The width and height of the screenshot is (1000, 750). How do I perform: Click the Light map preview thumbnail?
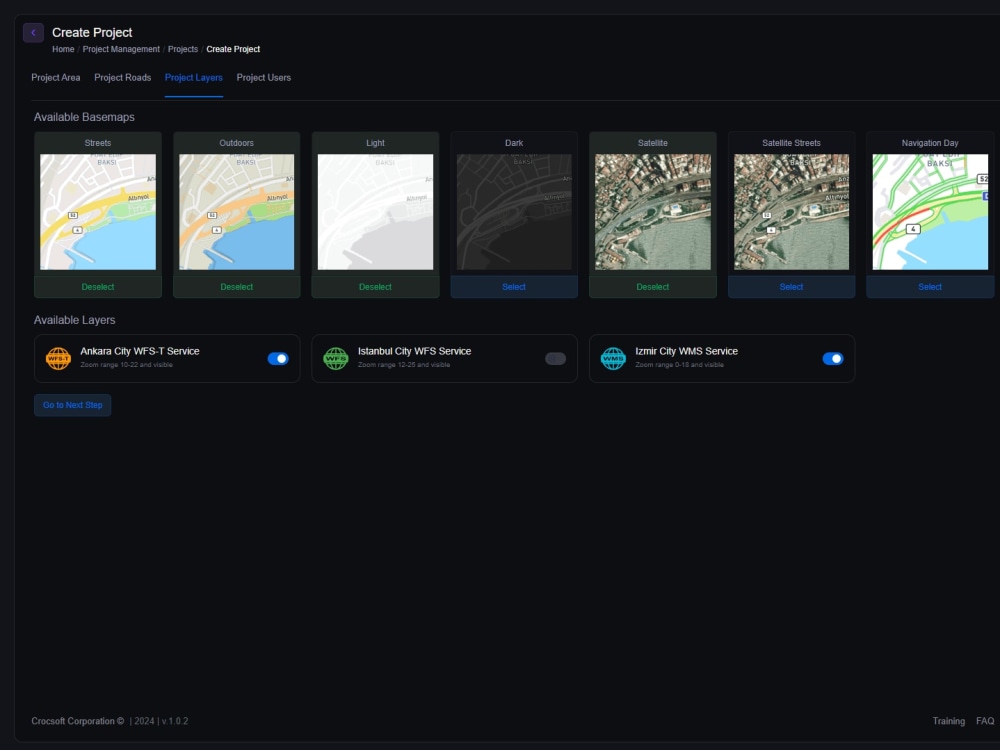point(375,212)
